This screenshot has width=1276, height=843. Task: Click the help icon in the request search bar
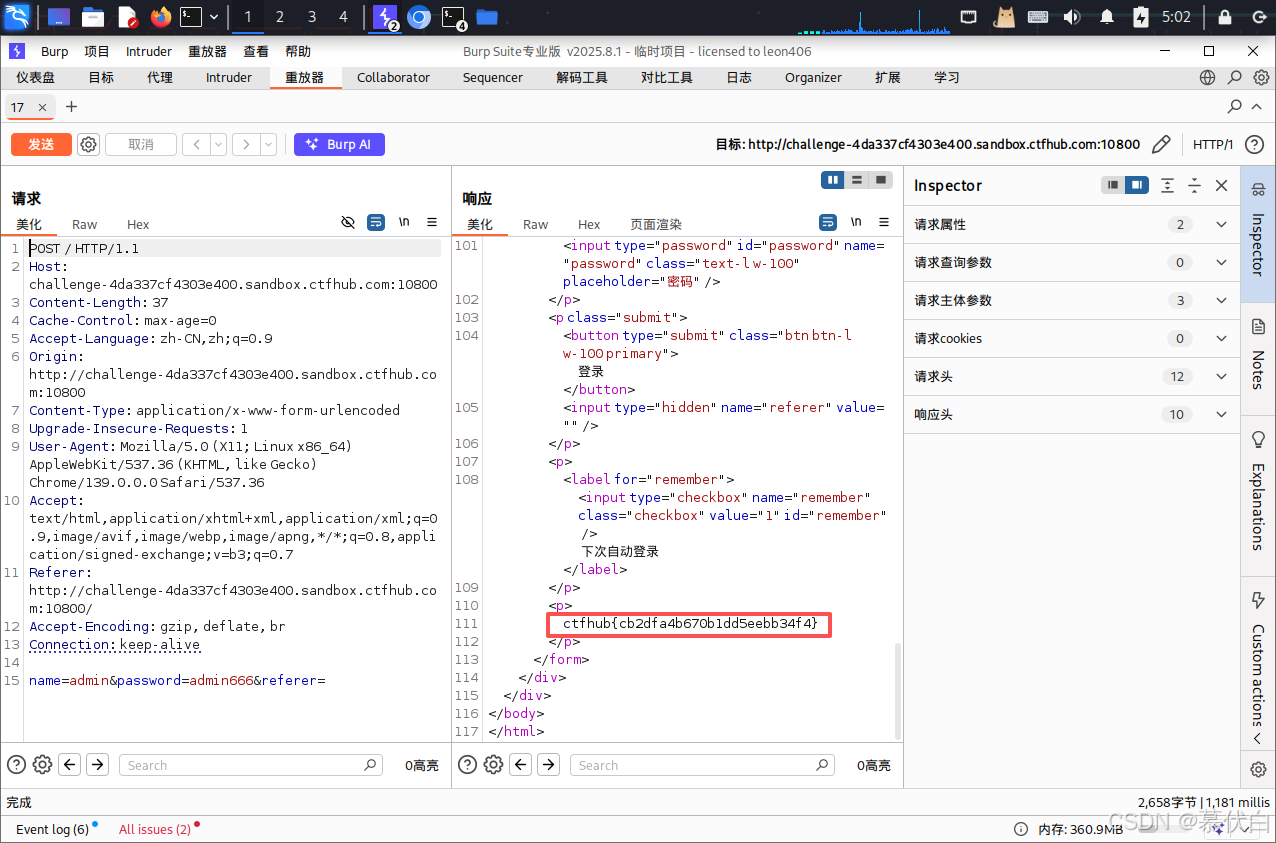click(16, 765)
